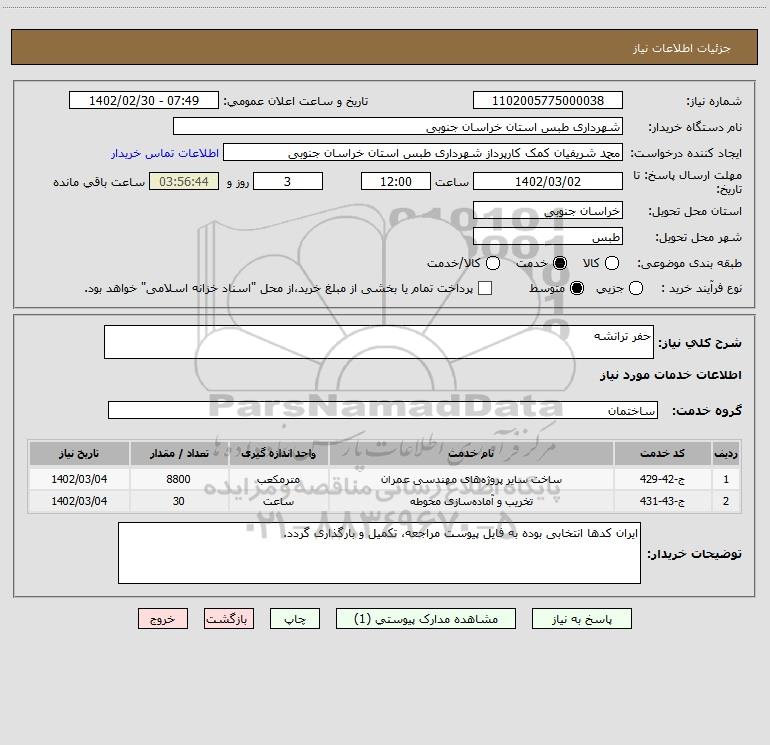Select the جزیی purchase type radio
Image resolution: width=770 pixels, height=745 pixels.
tap(635, 288)
